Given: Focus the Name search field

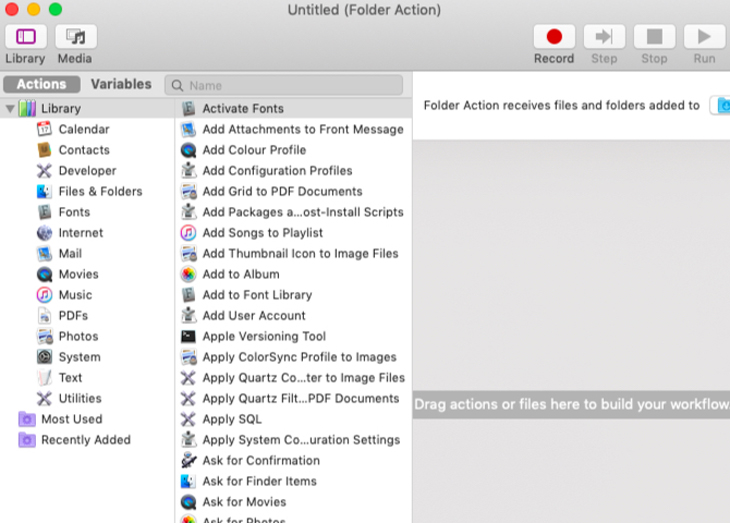Looking at the screenshot, I should point(284,85).
